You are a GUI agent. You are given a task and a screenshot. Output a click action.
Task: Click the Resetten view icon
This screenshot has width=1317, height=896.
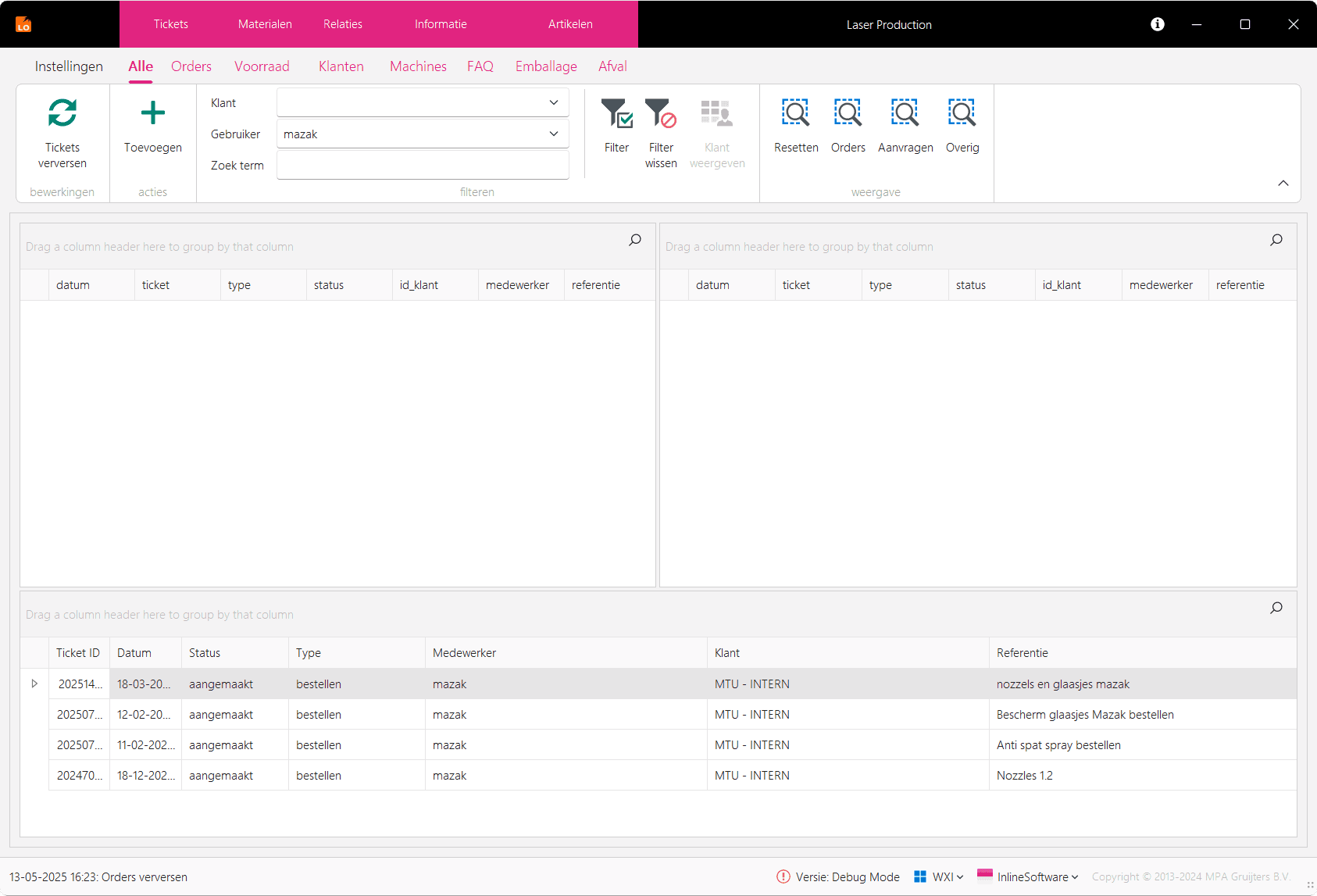[x=796, y=112]
